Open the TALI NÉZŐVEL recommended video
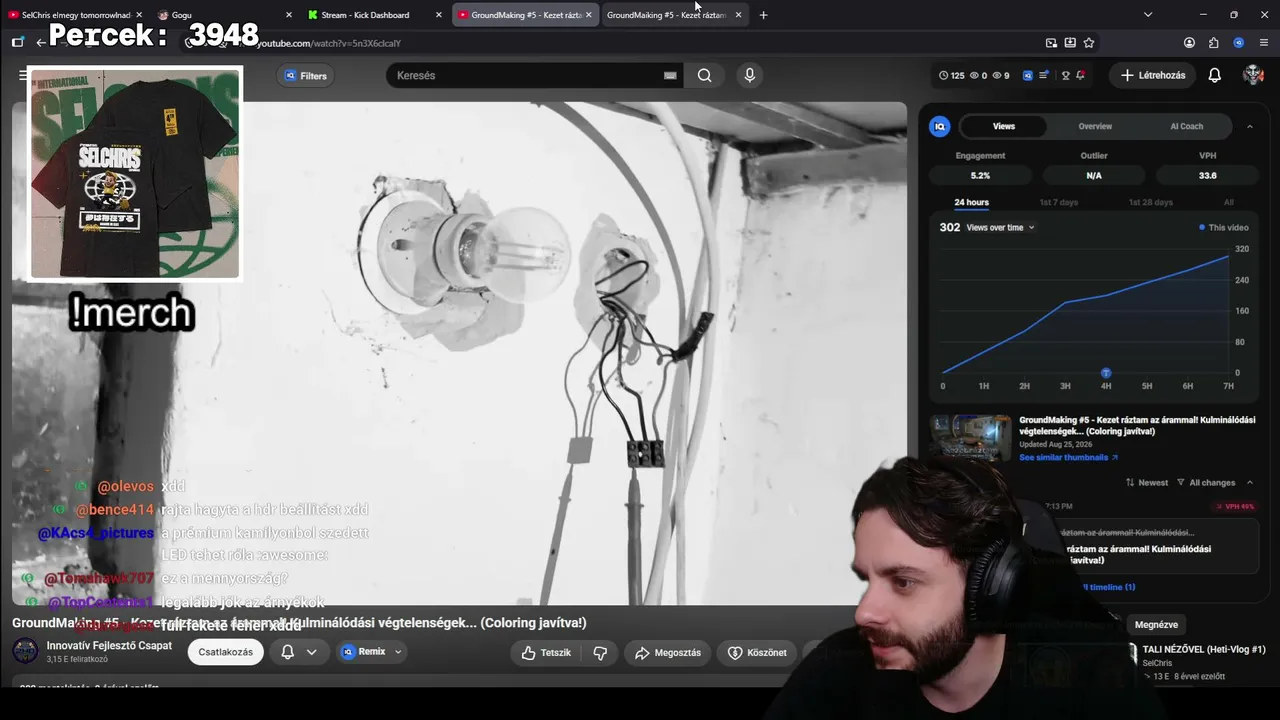1280x720 pixels. pyautogui.click(x=1204, y=650)
